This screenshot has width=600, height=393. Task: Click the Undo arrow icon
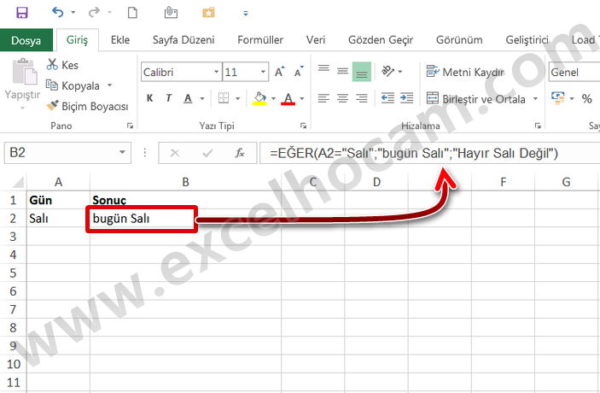(58, 12)
